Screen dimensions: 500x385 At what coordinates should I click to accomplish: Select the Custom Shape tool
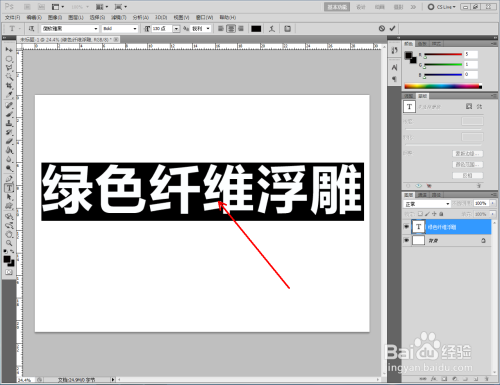point(9,206)
